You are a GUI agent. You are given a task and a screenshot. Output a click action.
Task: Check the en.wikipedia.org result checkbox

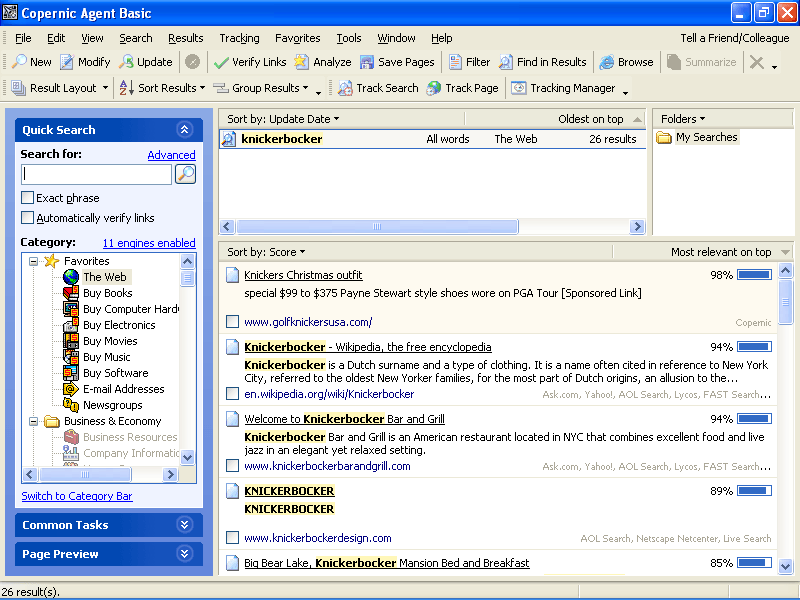pos(232,393)
